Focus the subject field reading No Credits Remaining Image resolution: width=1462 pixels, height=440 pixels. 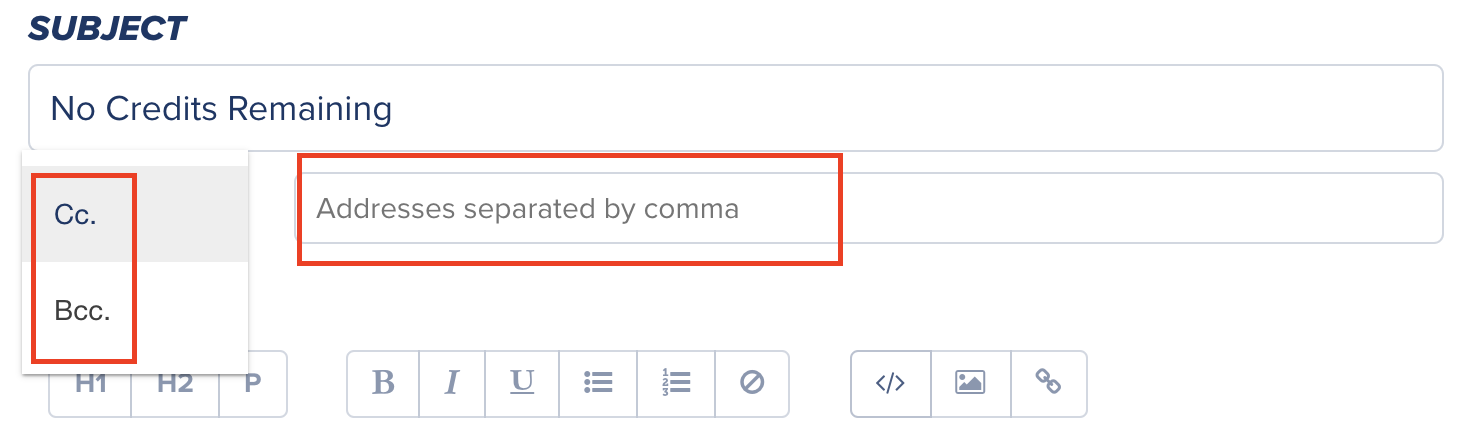735,108
